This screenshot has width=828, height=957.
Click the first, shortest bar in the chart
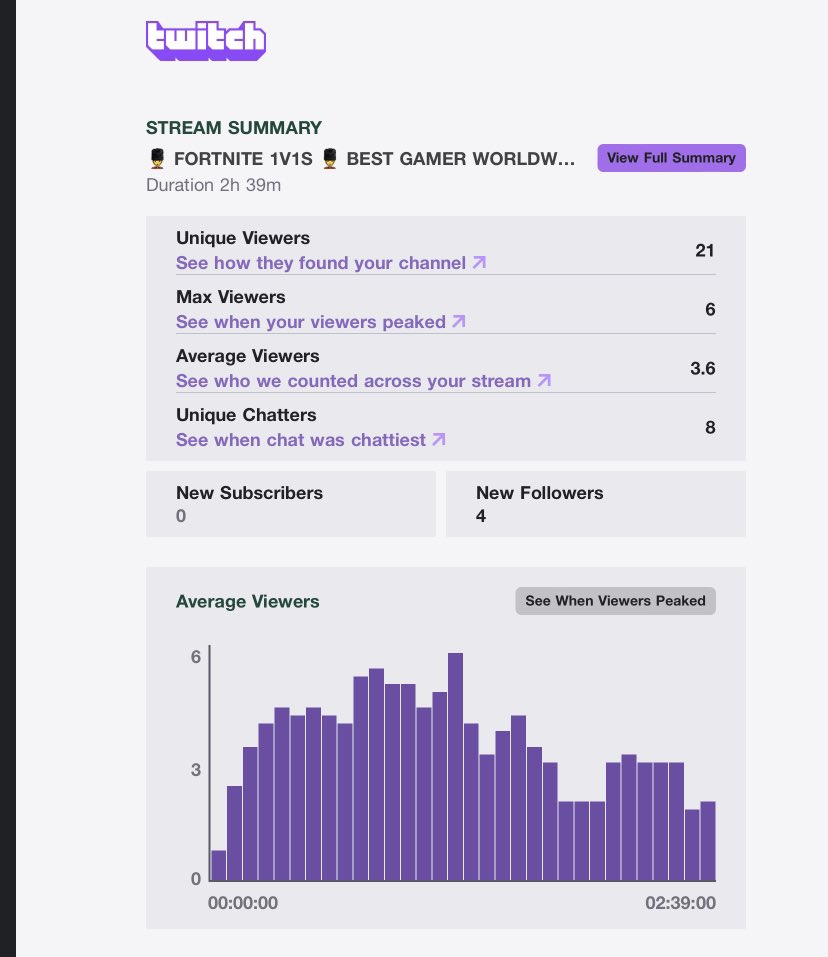click(218, 865)
